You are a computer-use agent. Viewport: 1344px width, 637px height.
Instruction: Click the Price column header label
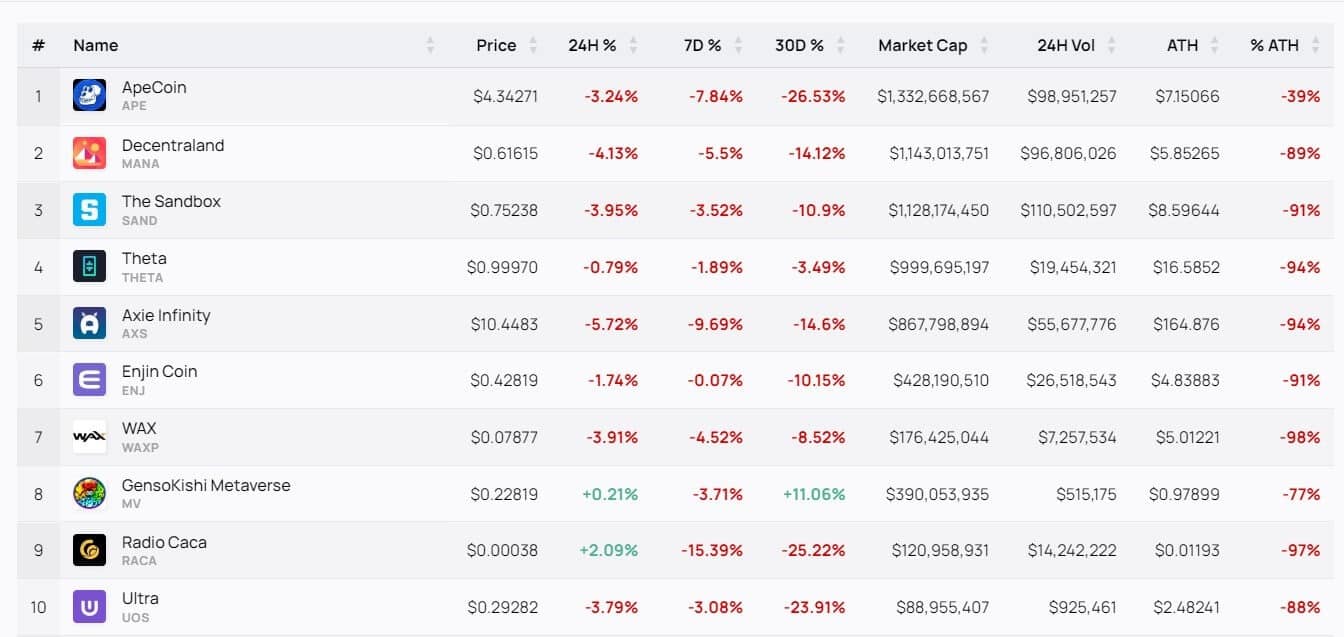point(496,45)
